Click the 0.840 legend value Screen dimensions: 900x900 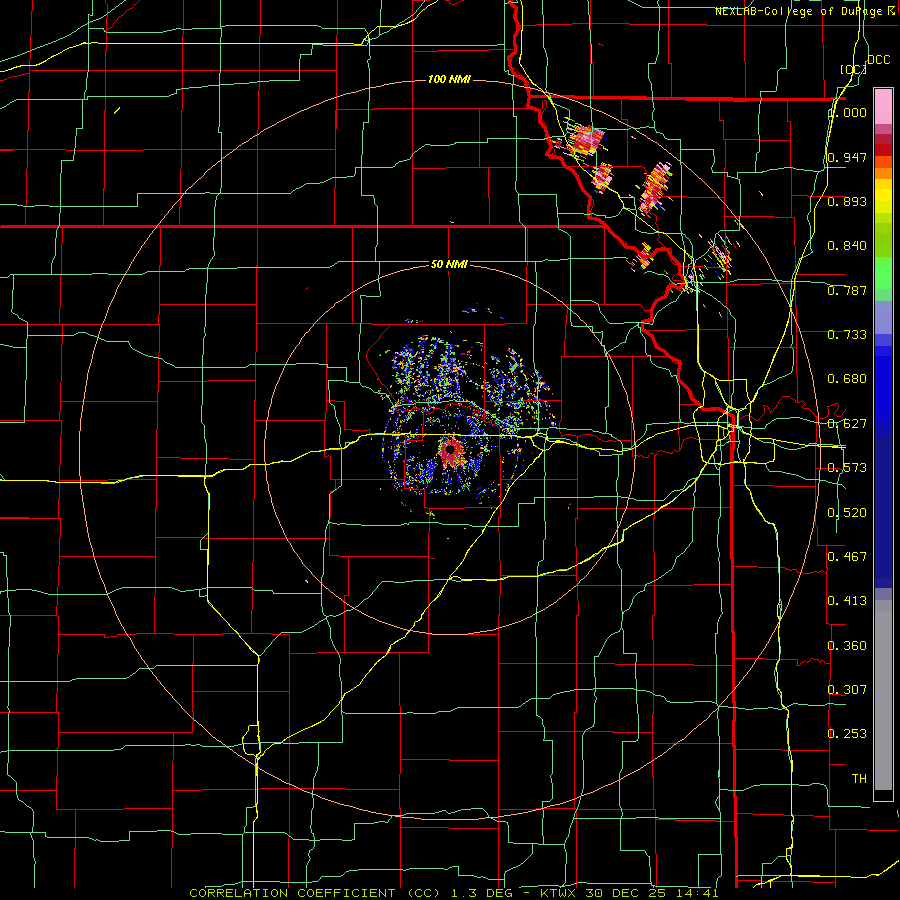click(847, 246)
